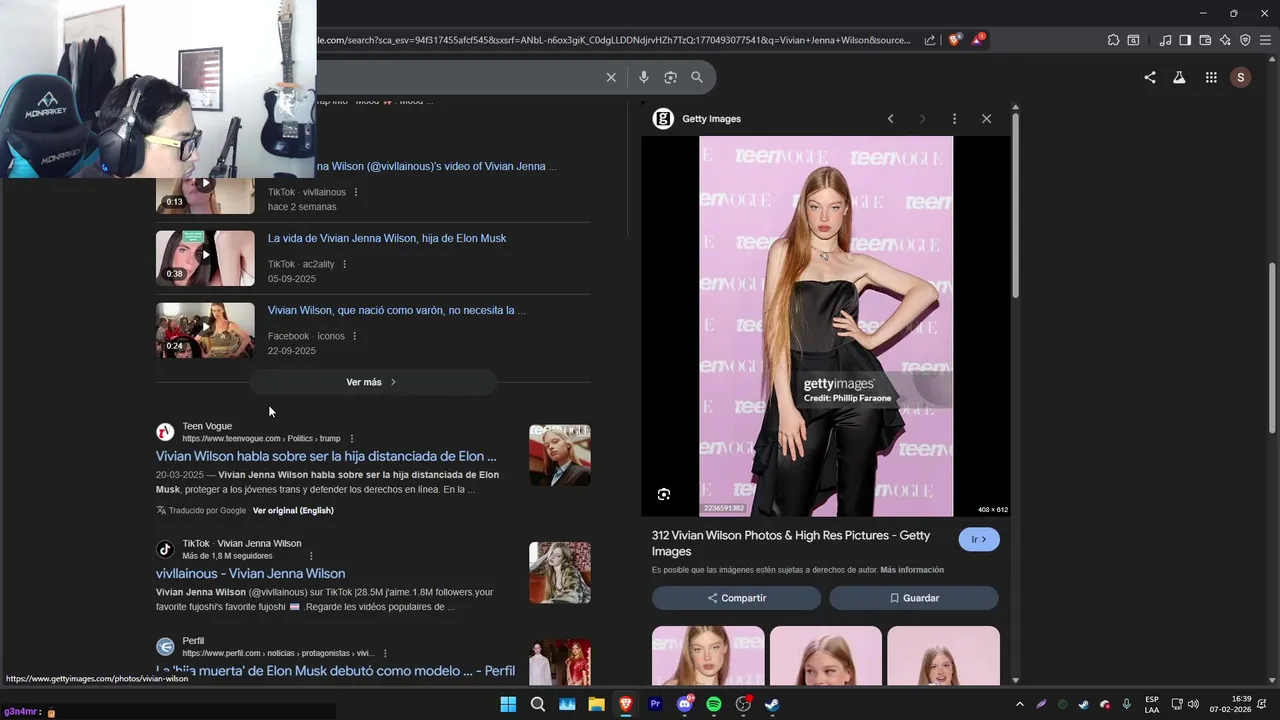Open '312 Vivian Wilson Photos' title link
Image resolution: width=1280 pixels, height=720 pixels.
(x=791, y=543)
